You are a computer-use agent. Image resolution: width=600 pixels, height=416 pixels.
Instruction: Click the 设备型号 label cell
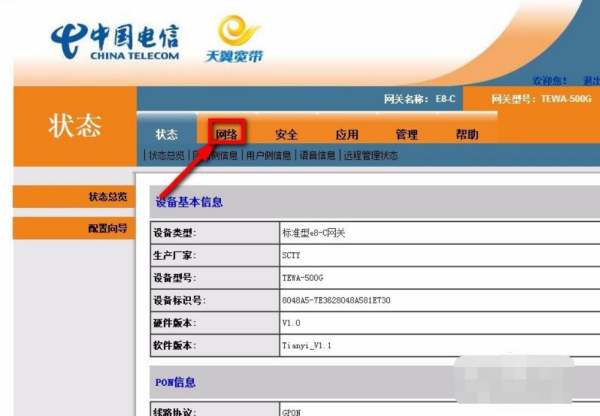click(x=215, y=278)
